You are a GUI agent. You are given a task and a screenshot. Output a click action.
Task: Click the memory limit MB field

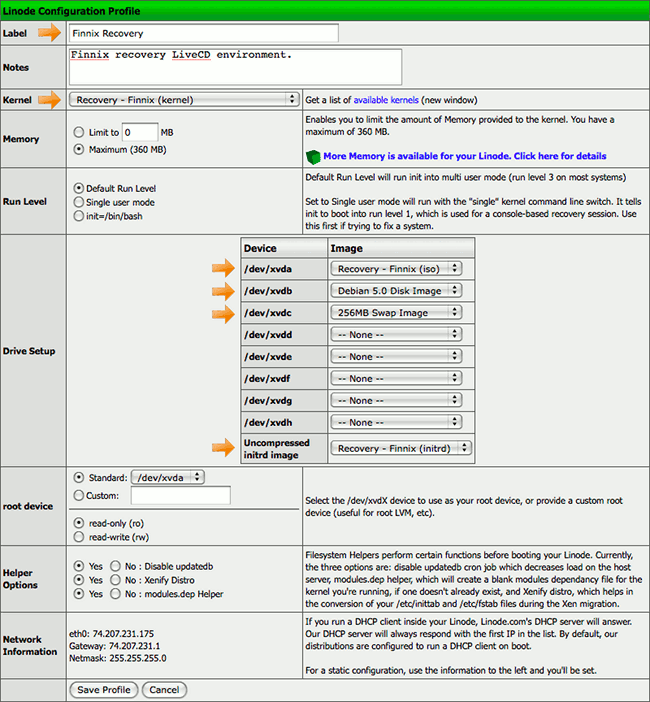click(140, 132)
